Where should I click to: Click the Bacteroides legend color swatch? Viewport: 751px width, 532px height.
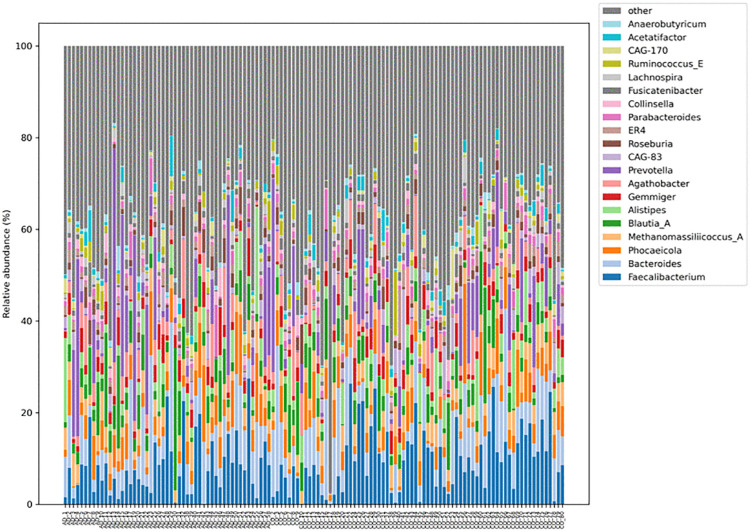pos(612,263)
